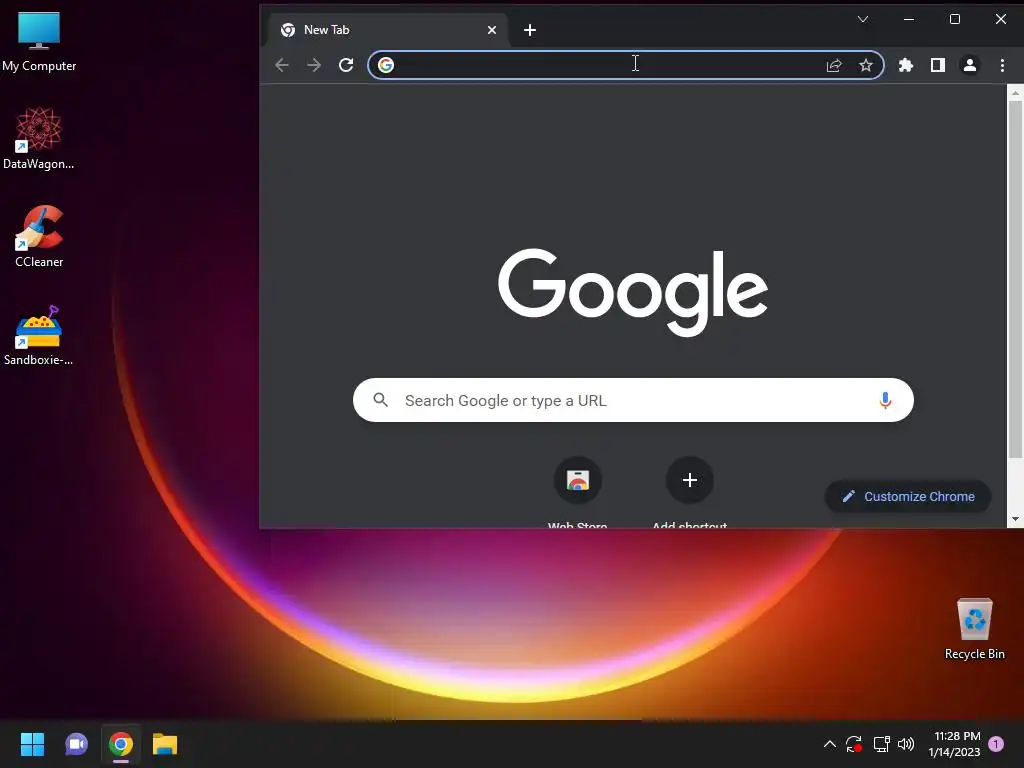The height and width of the screenshot is (768, 1024).
Task: Click the Google icon in the address bar
Action: point(386,65)
